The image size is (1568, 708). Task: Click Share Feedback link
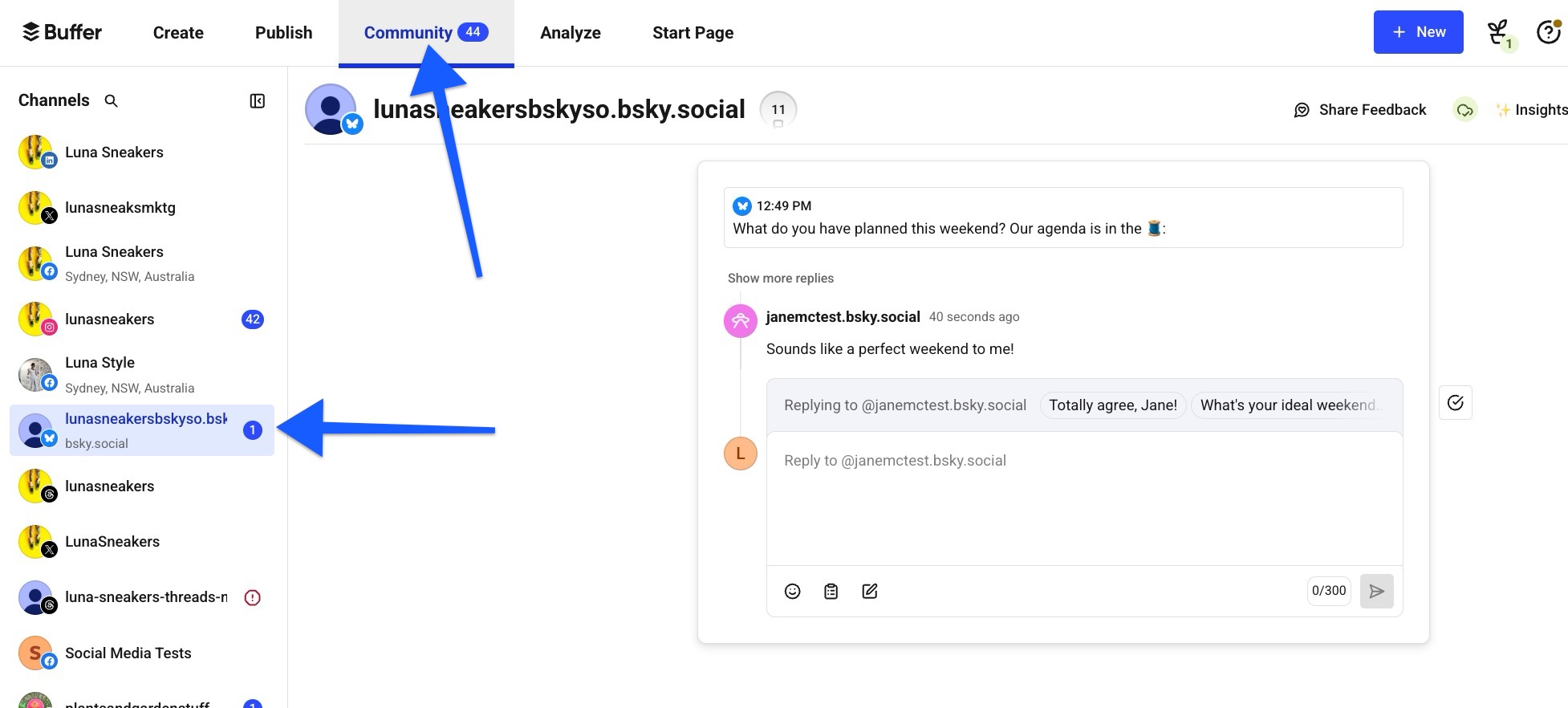[1372, 110]
